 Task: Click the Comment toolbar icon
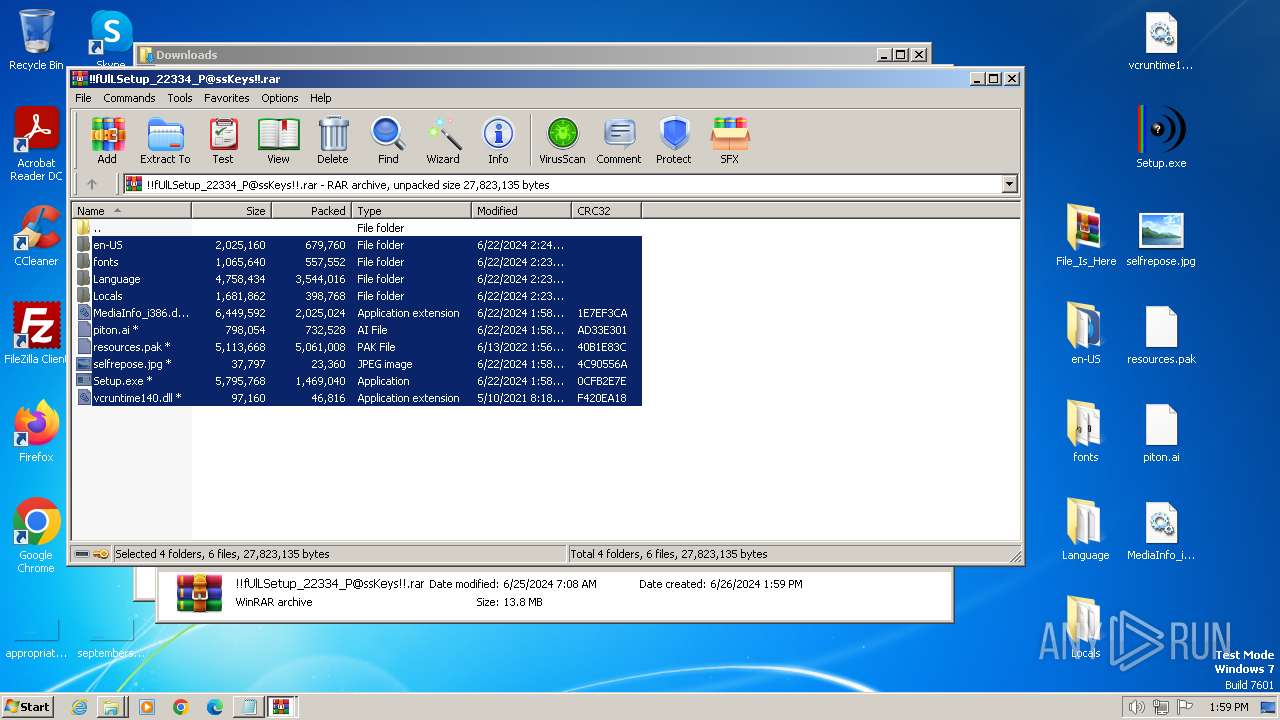[x=619, y=140]
